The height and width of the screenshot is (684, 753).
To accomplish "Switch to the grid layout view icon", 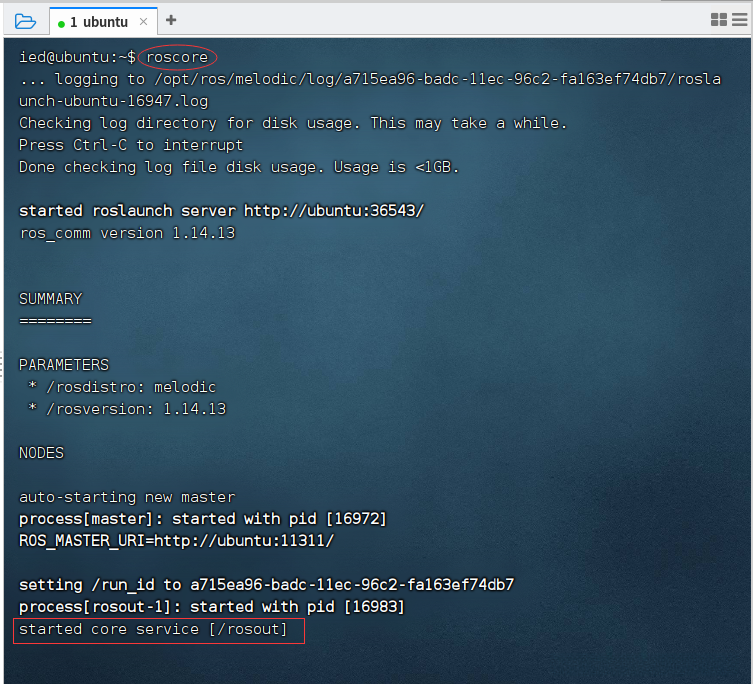I will pos(718,20).
